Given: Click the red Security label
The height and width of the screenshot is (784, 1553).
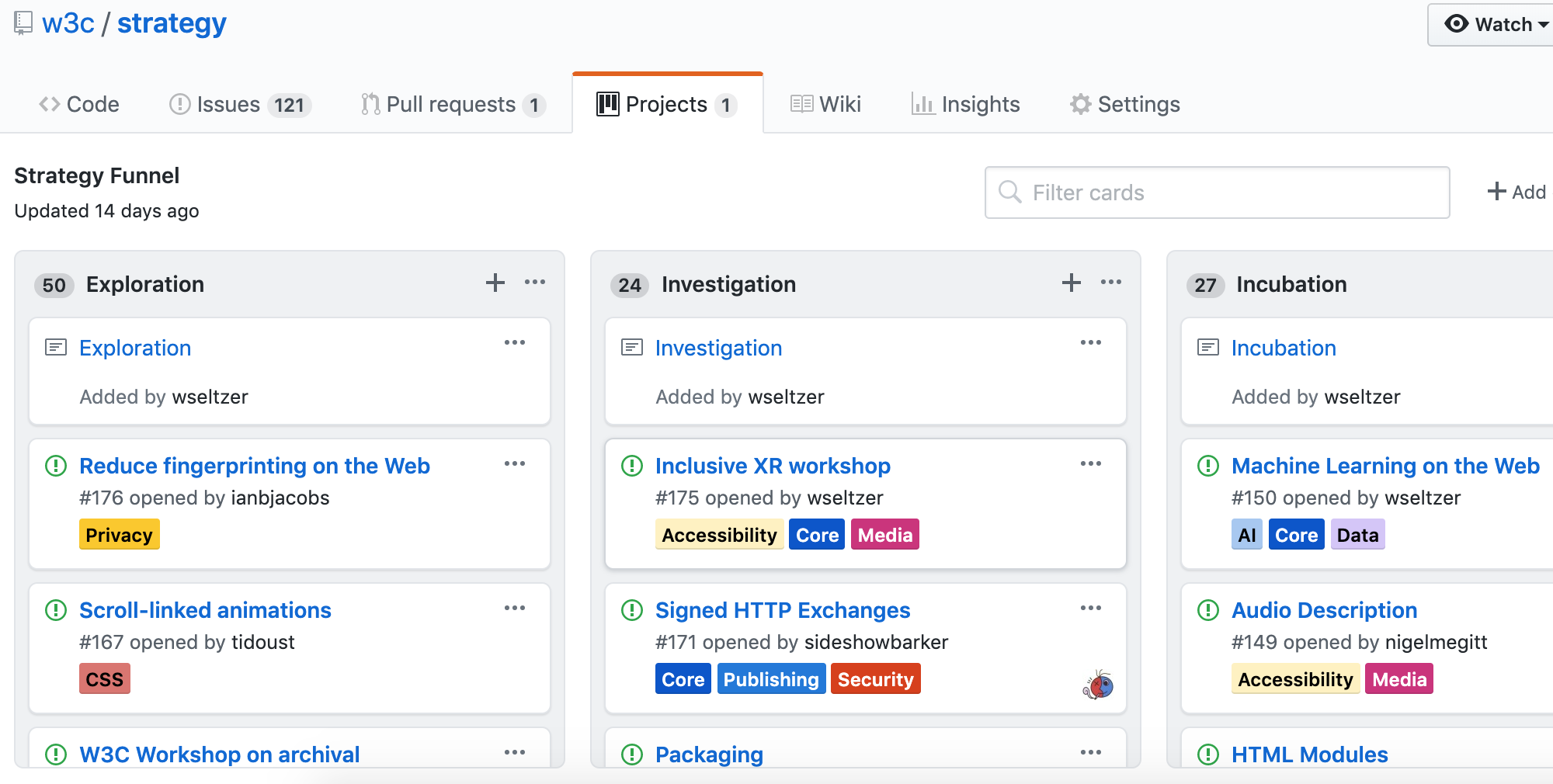Looking at the screenshot, I should point(875,679).
